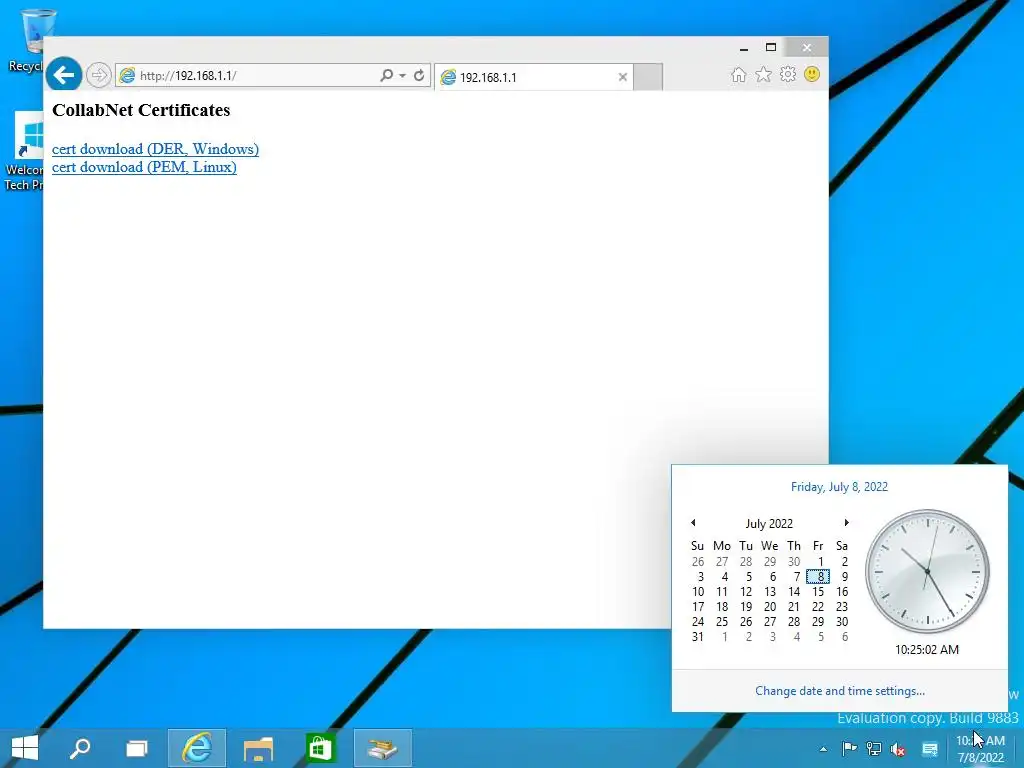This screenshot has width=1024, height=768.
Task: Maximize the Internet Explorer window
Action: click(x=771, y=48)
